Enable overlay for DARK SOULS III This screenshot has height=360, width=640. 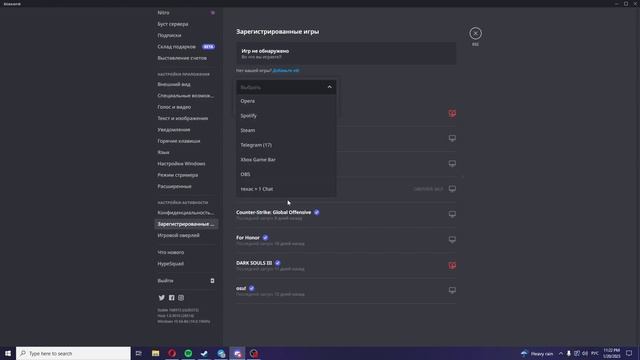[x=452, y=265]
